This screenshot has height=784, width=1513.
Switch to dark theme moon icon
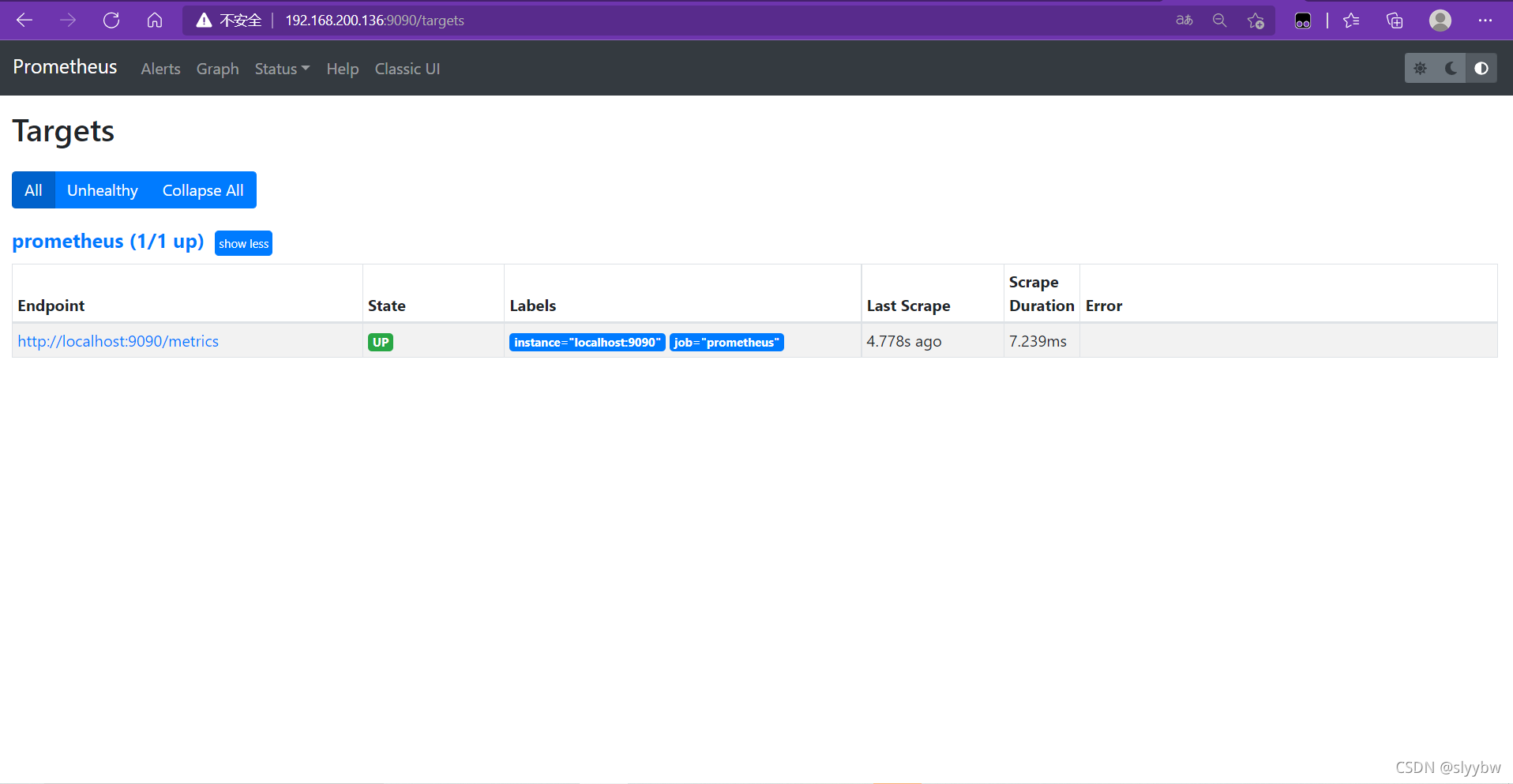[x=1451, y=69]
